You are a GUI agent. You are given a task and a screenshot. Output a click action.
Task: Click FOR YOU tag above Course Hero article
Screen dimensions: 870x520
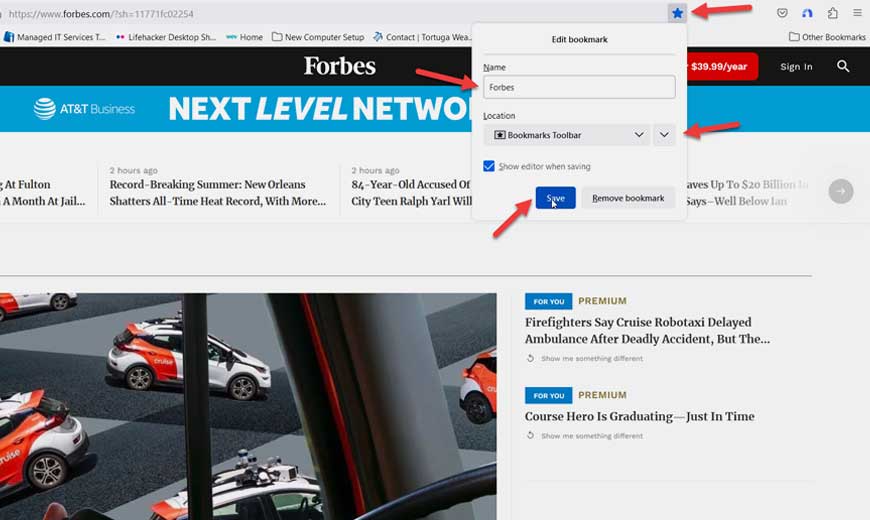(548, 396)
